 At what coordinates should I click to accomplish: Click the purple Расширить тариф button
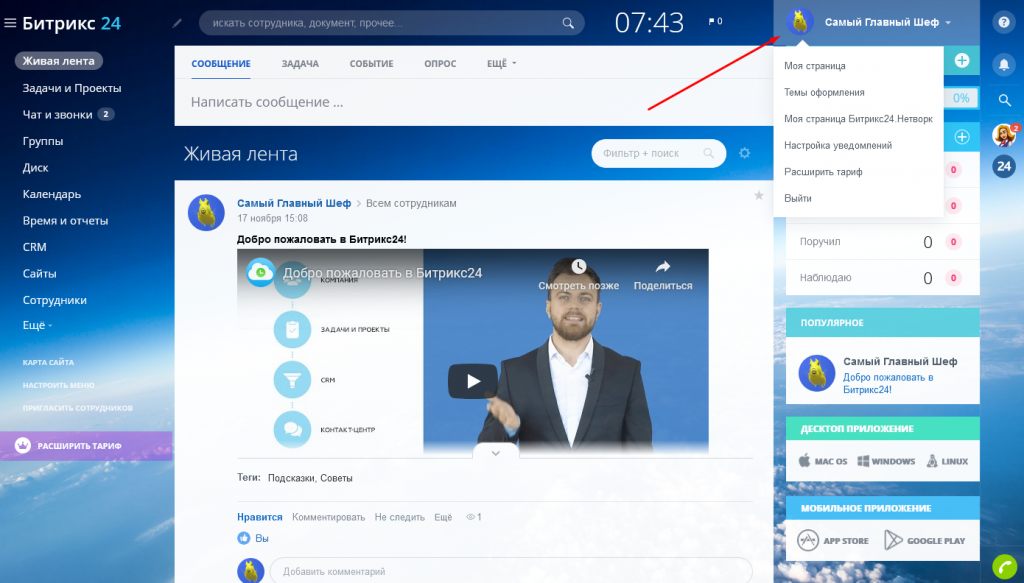86,446
